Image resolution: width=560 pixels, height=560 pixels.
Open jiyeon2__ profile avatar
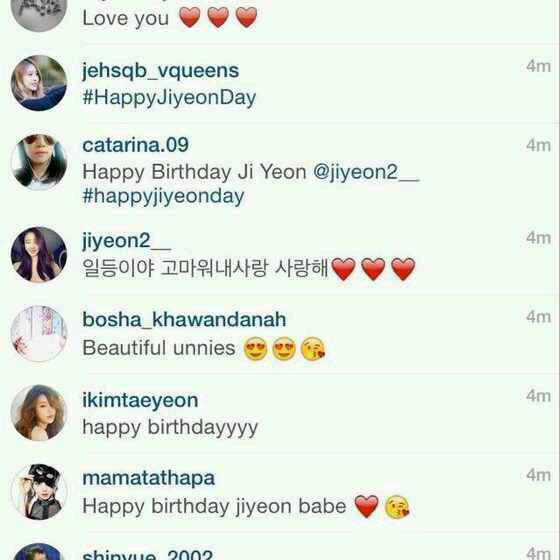[39, 255]
